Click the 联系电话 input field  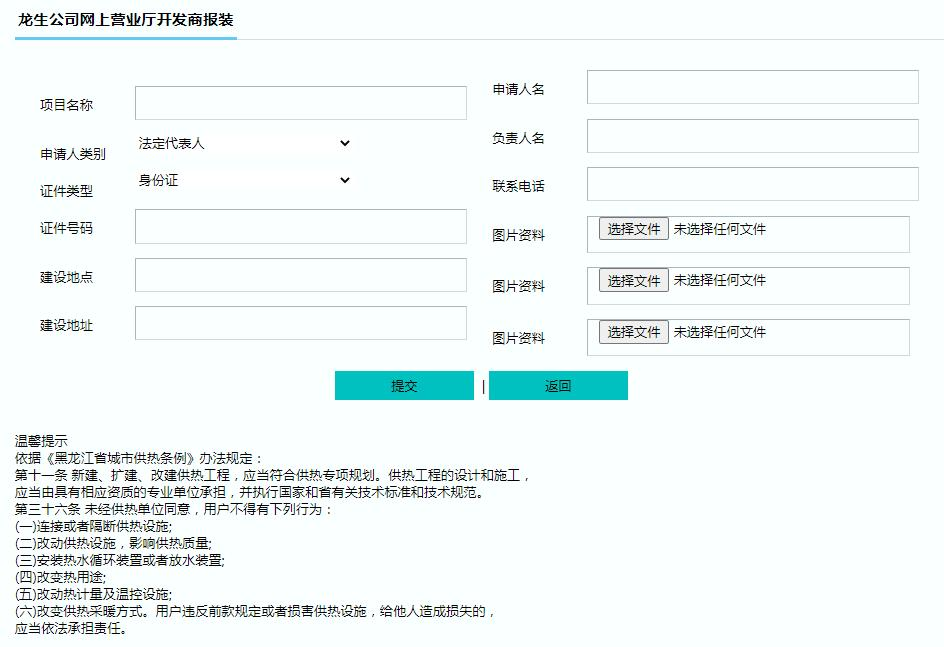[752, 184]
